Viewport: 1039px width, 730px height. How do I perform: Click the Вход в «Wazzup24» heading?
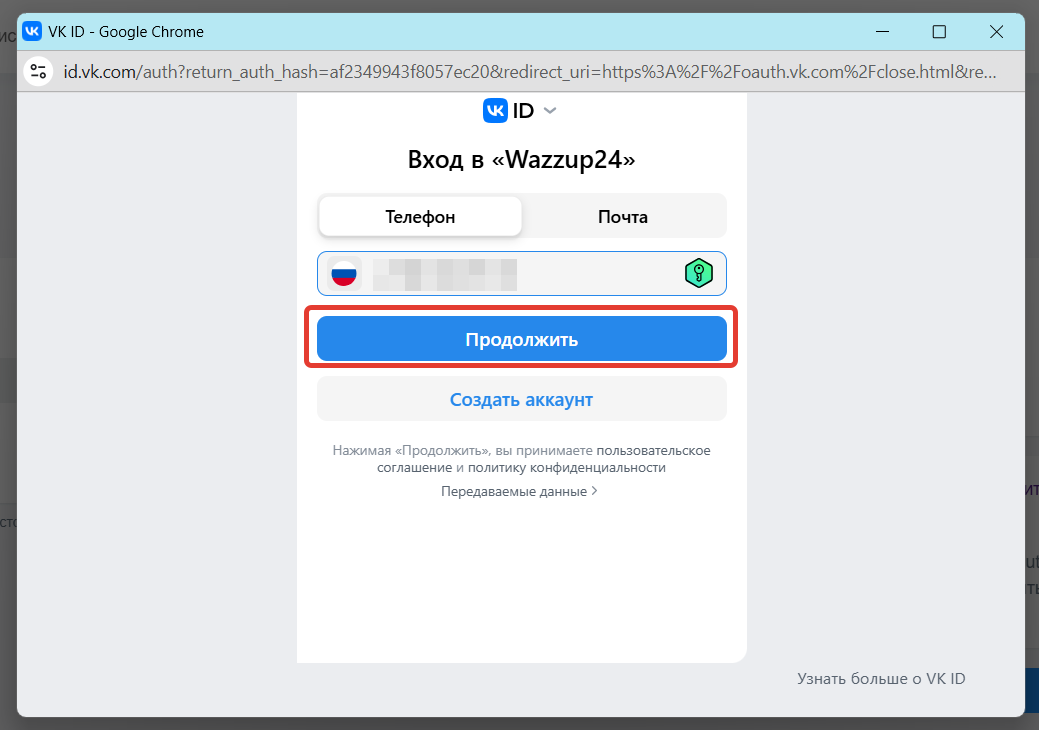click(521, 160)
